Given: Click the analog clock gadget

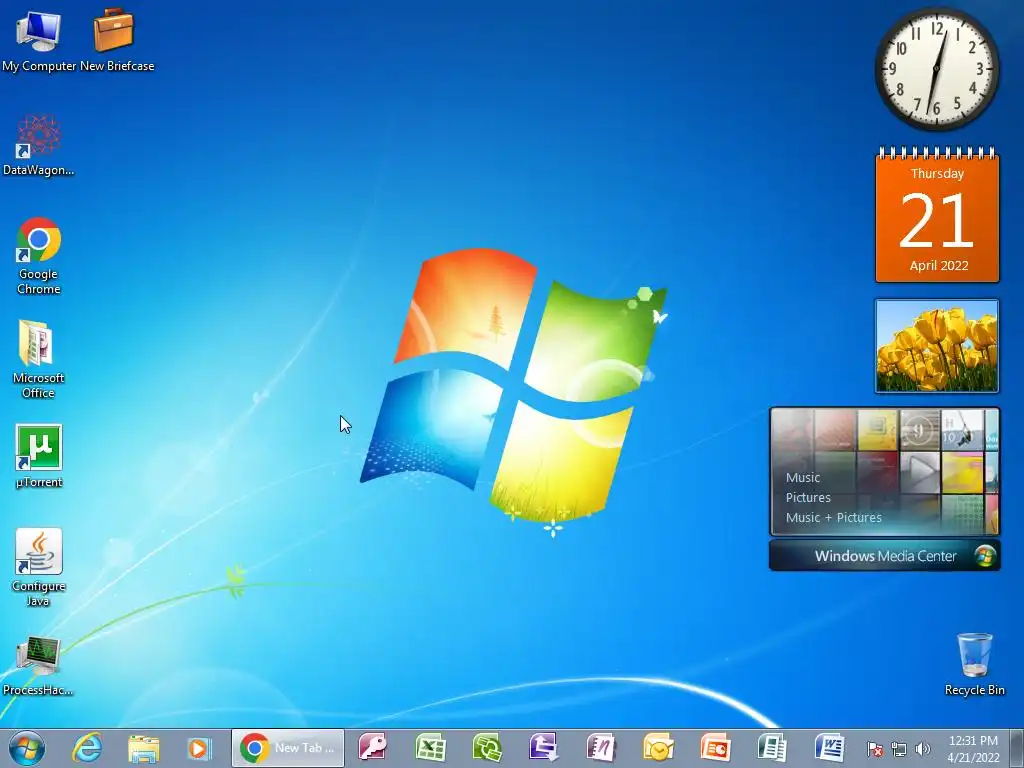Looking at the screenshot, I should coord(937,68).
